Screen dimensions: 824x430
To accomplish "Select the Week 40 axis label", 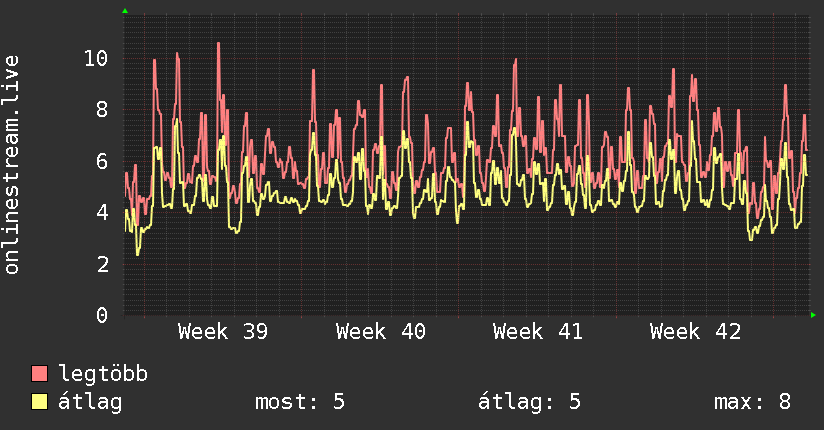I will 380,332.
